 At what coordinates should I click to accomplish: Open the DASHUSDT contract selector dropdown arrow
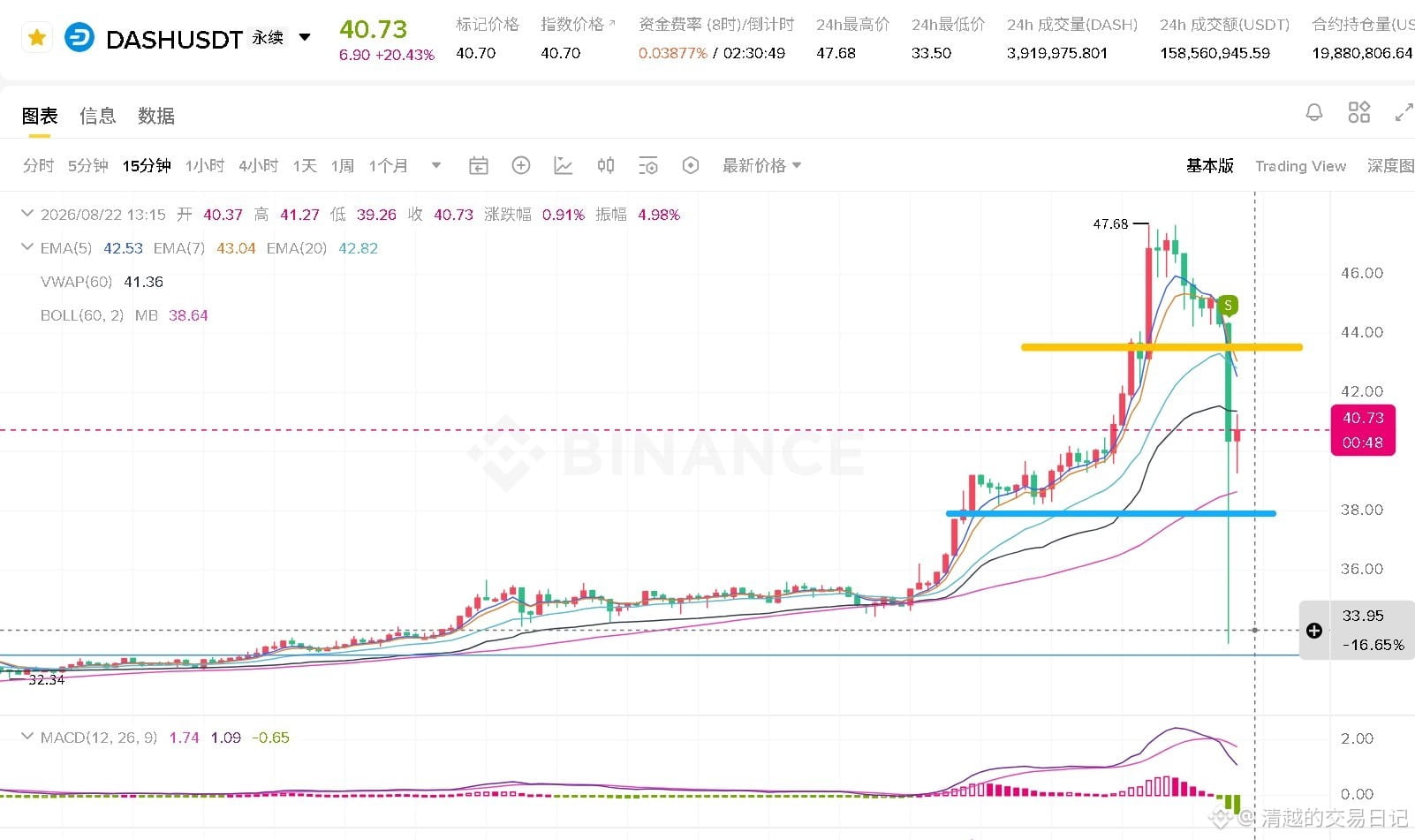pos(305,38)
